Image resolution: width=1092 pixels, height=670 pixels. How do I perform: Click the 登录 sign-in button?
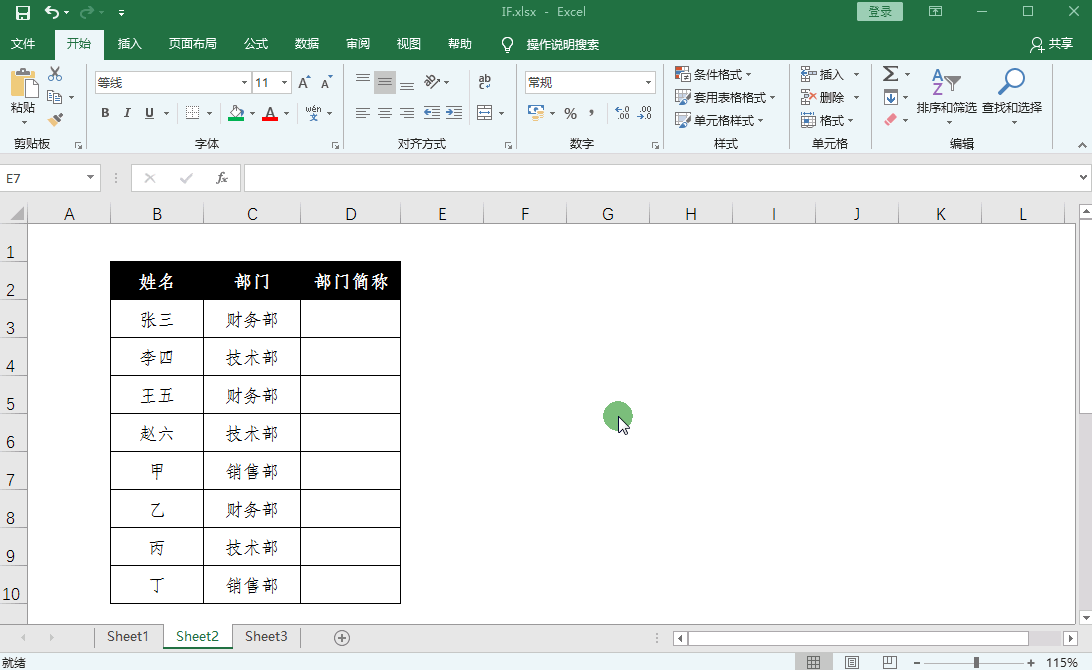pyautogui.click(x=880, y=12)
